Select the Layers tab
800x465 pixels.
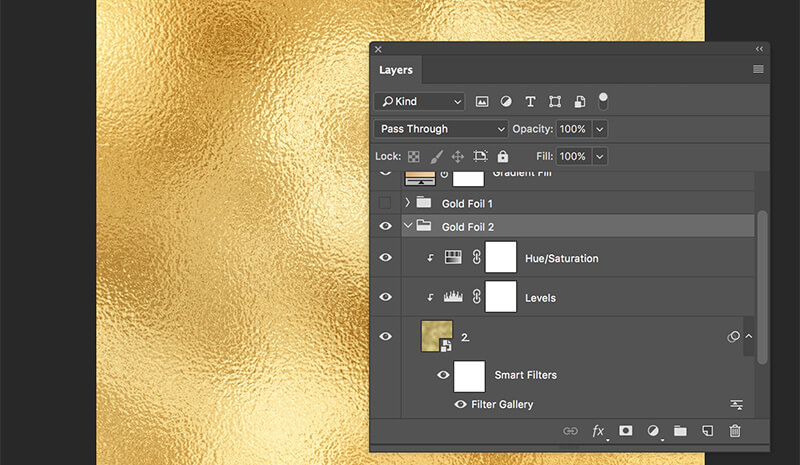point(396,70)
